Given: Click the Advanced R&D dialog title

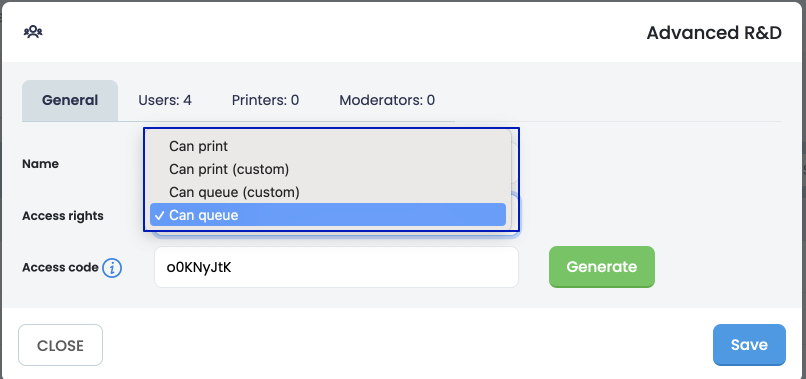Looking at the screenshot, I should coord(714,33).
